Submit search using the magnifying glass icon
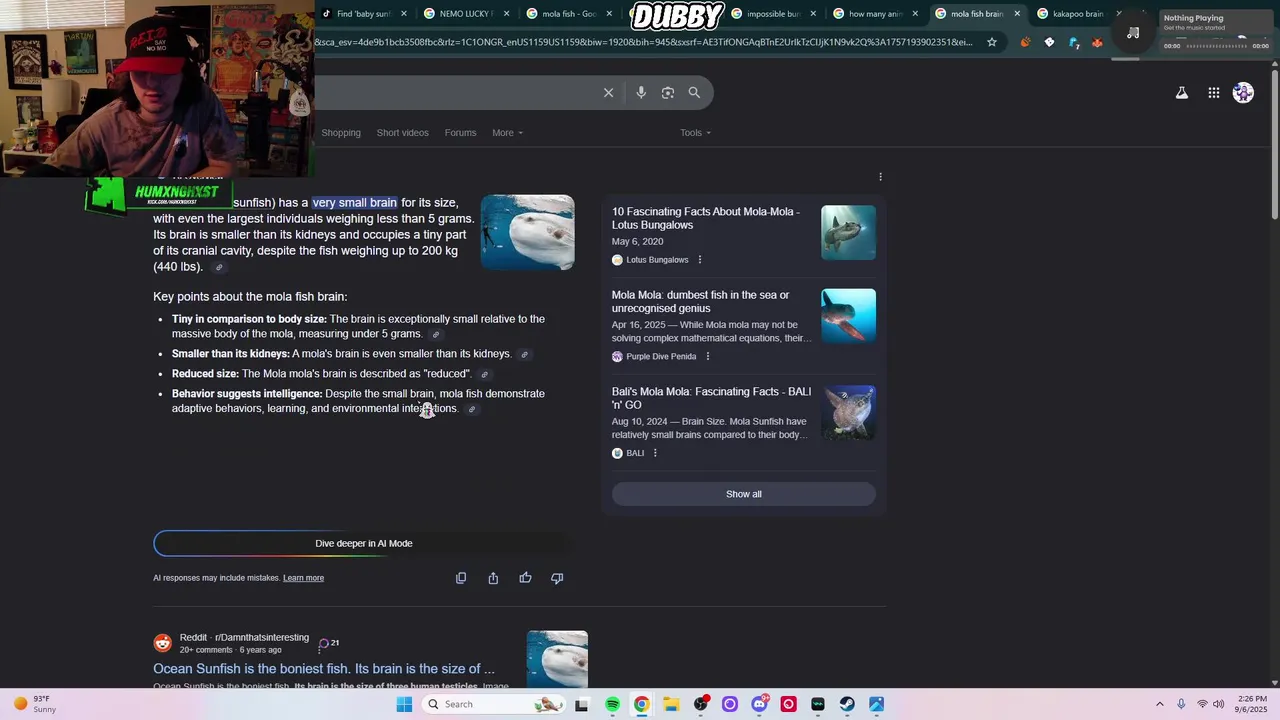Viewport: 1280px width, 720px height. 694,93
